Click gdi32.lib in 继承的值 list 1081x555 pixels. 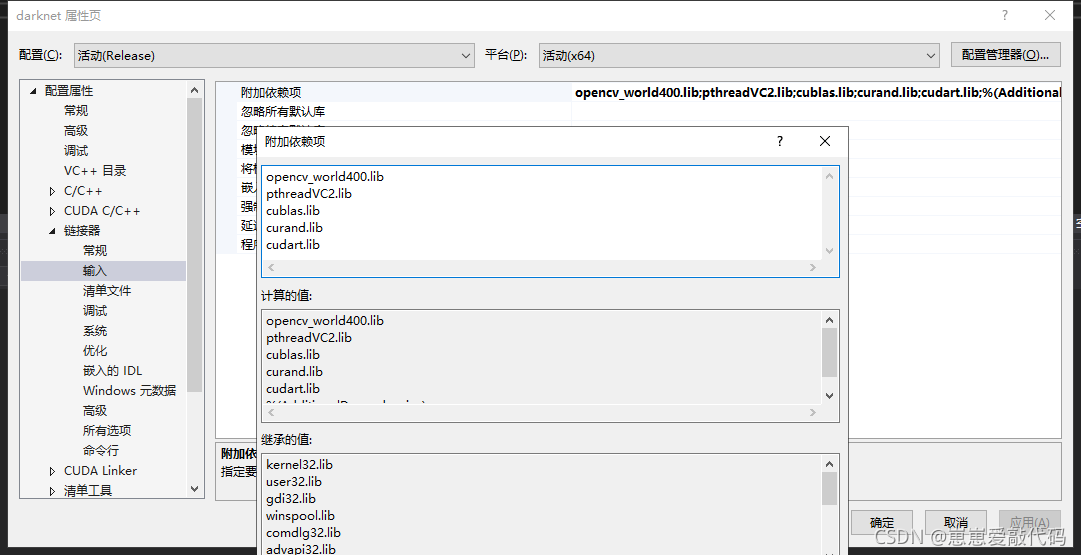pos(291,498)
